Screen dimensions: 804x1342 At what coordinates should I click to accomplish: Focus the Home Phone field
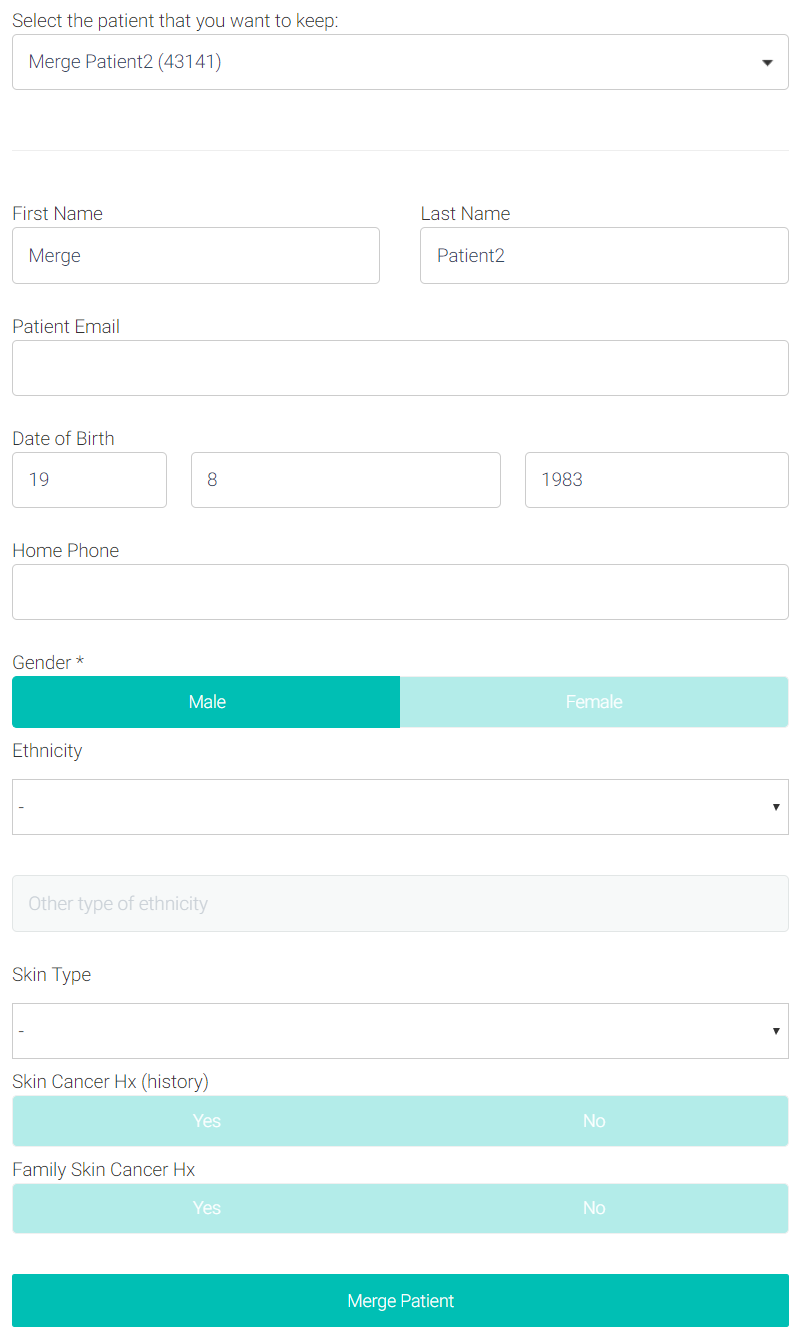point(400,592)
